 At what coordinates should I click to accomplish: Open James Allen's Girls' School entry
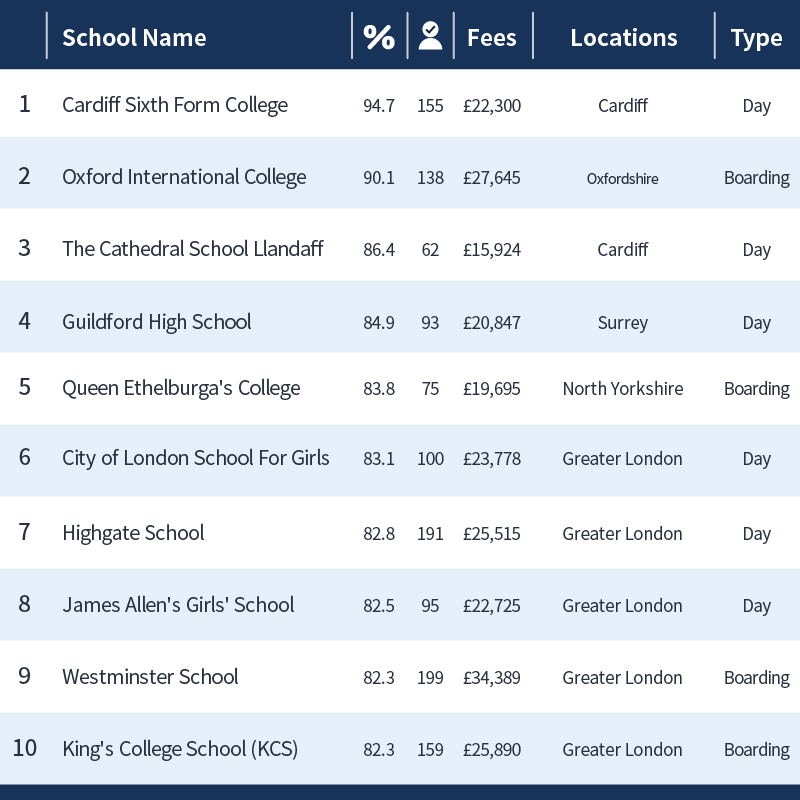(178, 605)
